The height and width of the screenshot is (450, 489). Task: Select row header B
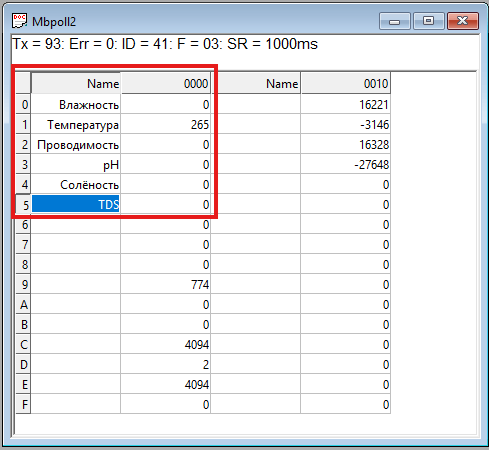click(x=23, y=324)
